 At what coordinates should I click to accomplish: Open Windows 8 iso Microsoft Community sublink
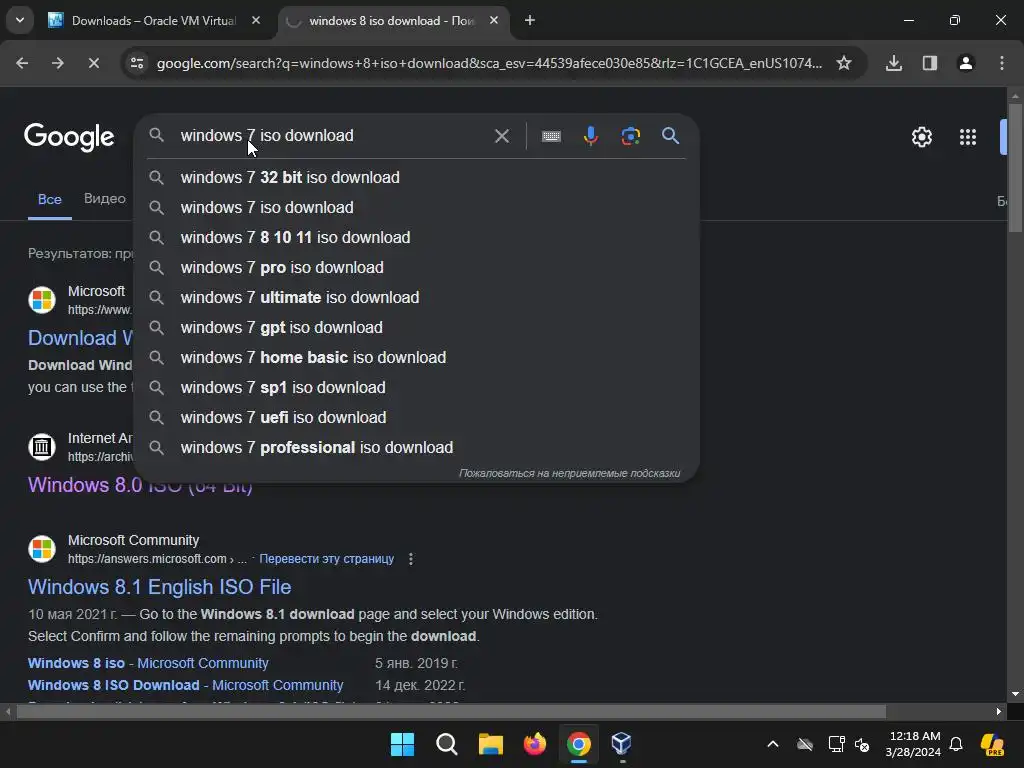(x=148, y=664)
